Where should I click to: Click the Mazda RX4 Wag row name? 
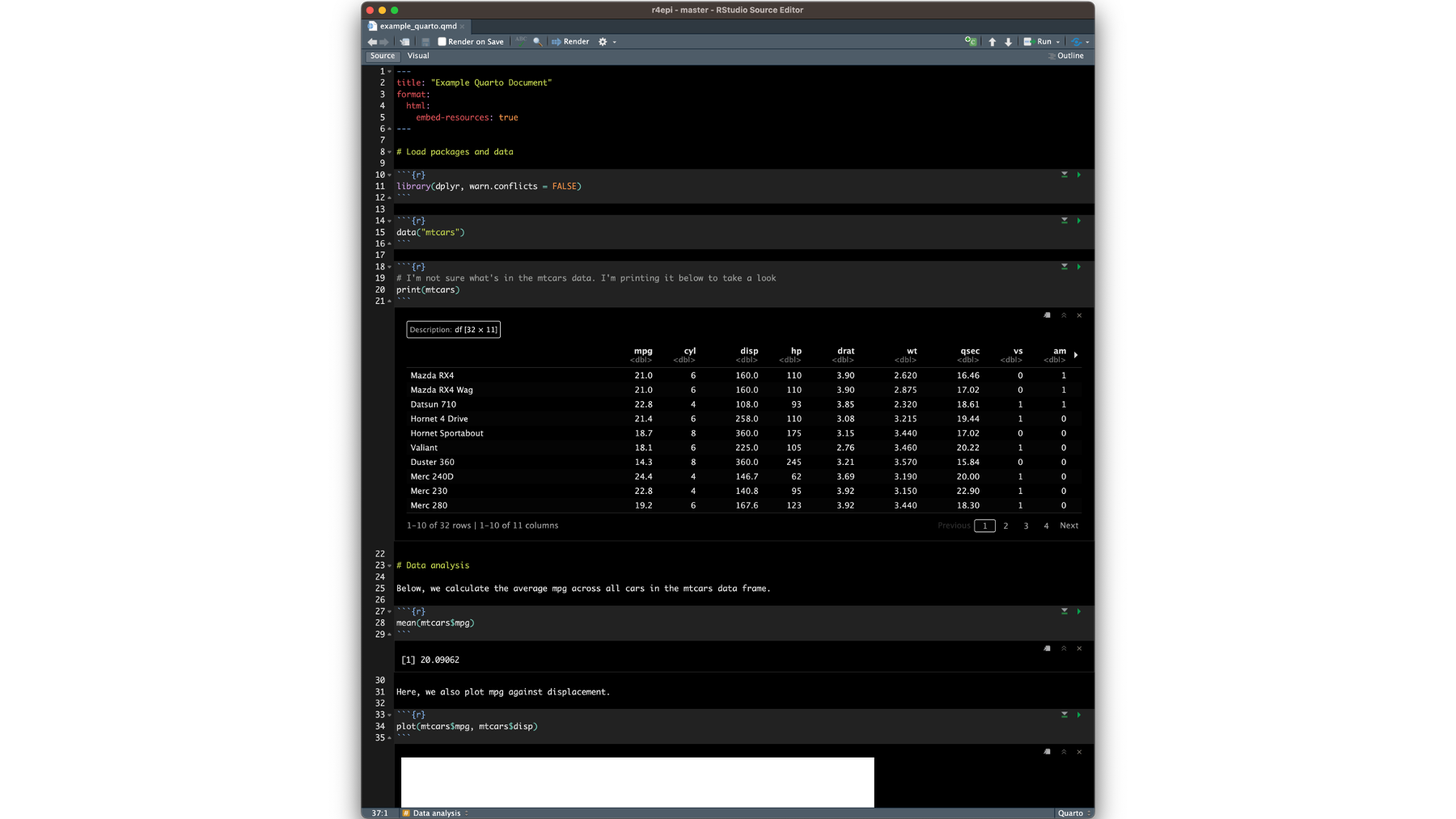coord(441,390)
